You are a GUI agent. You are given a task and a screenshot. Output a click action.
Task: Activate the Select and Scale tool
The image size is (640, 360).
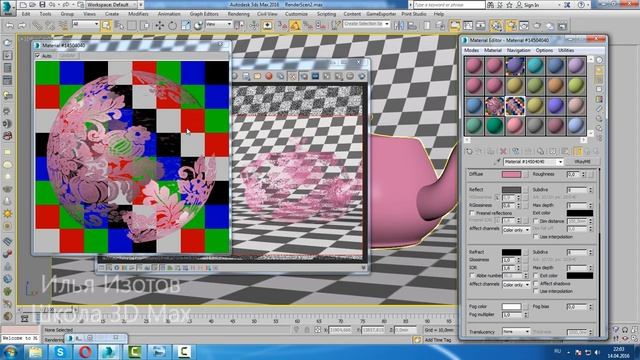tap(185, 25)
